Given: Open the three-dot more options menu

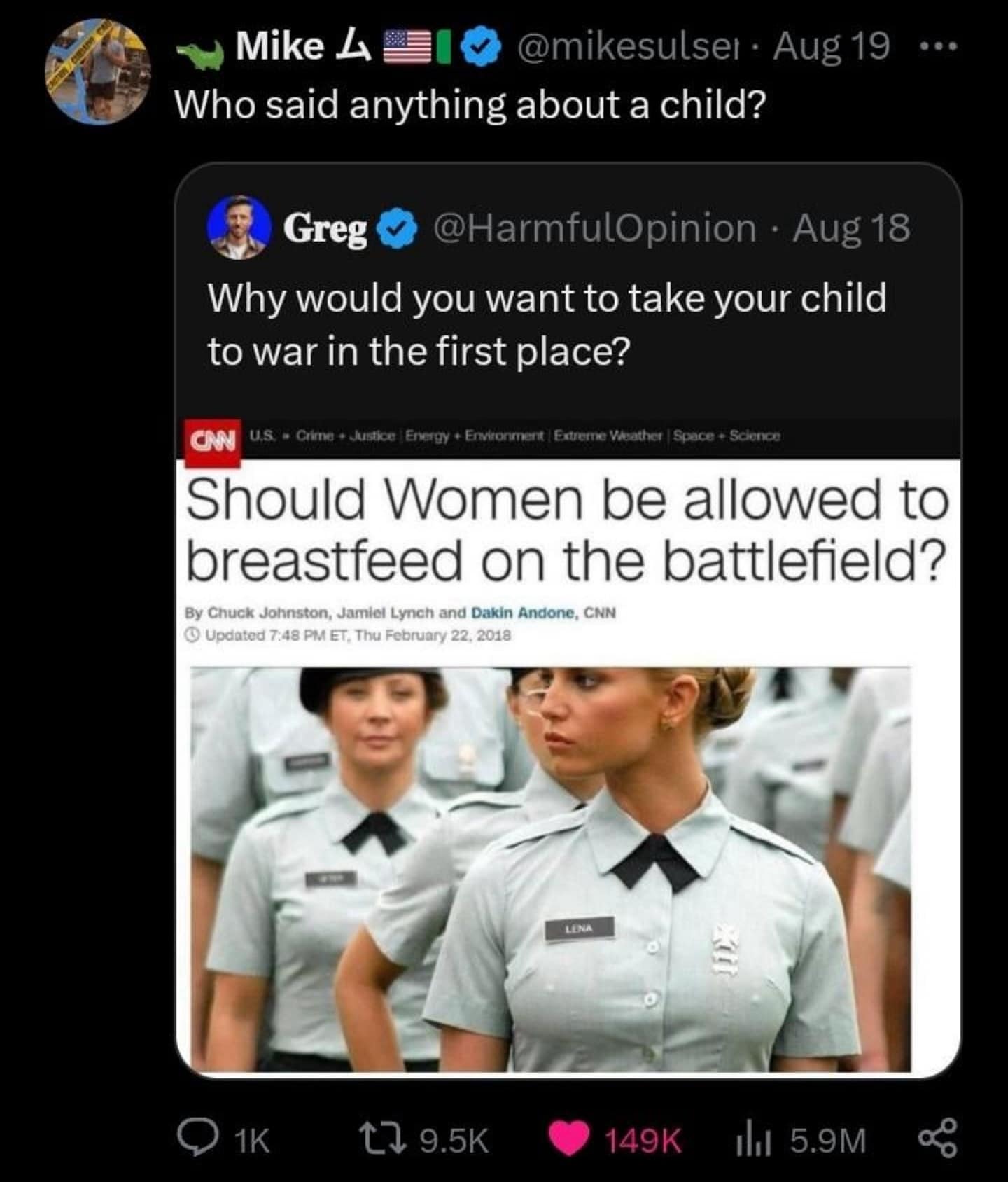Looking at the screenshot, I should [x=937, y=48].
